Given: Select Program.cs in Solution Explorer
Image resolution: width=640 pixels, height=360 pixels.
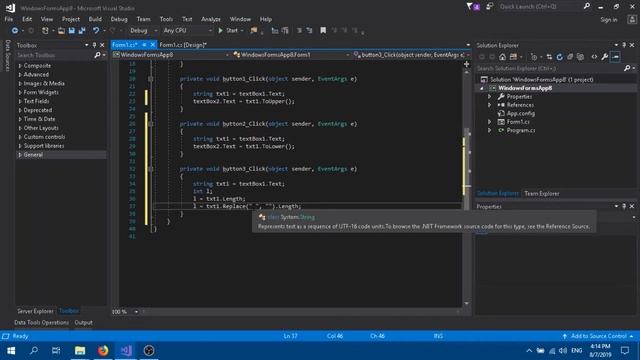Looking at the screenshot, I should click(x=521, y=131).
